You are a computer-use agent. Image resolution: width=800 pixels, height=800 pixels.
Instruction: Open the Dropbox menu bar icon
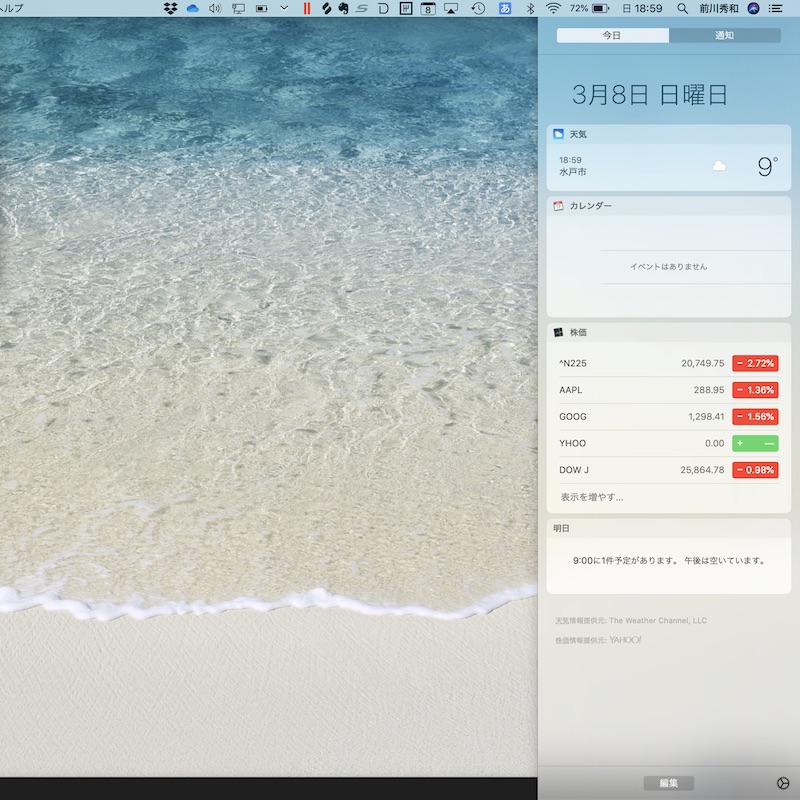[170, 8]
